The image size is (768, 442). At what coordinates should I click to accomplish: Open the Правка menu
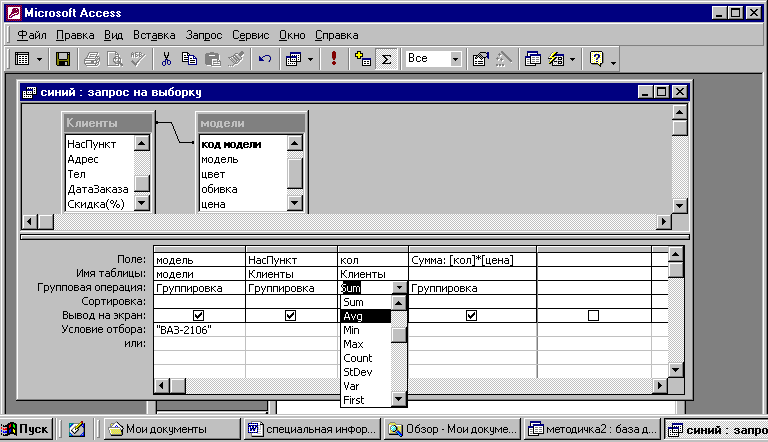75,35
